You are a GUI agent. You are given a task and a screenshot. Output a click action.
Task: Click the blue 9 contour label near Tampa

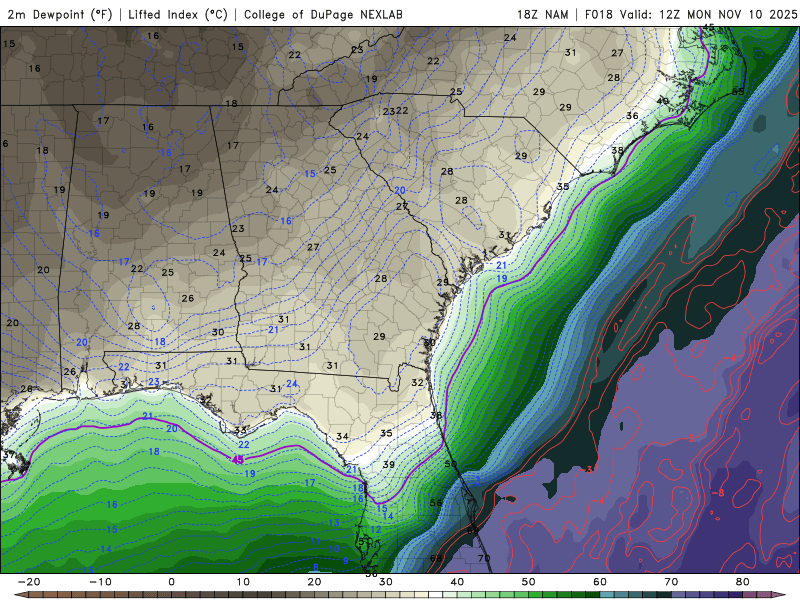346,561
